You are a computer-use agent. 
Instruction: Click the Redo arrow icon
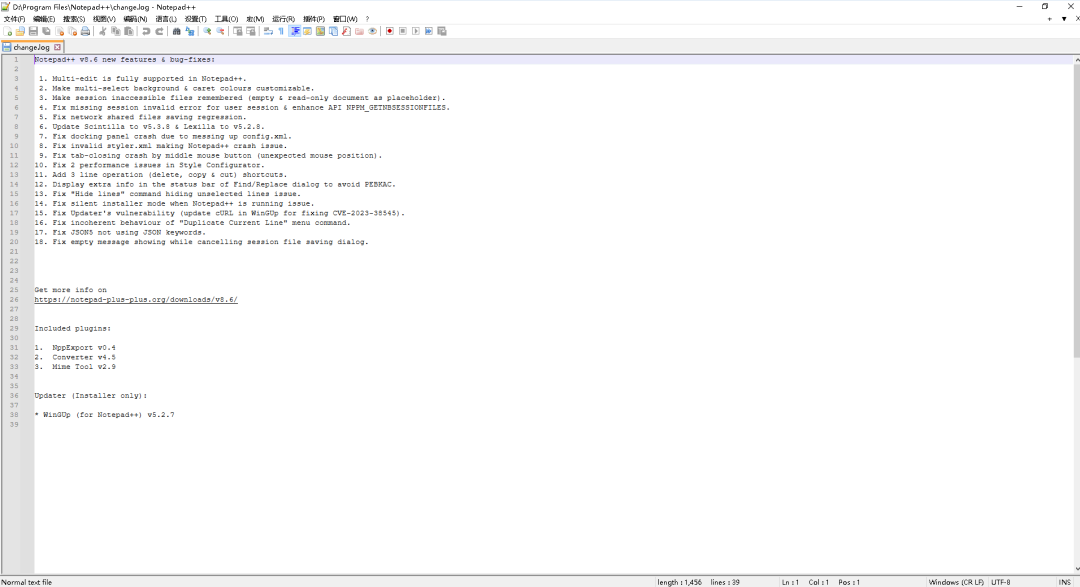click(x=159, y=31)
